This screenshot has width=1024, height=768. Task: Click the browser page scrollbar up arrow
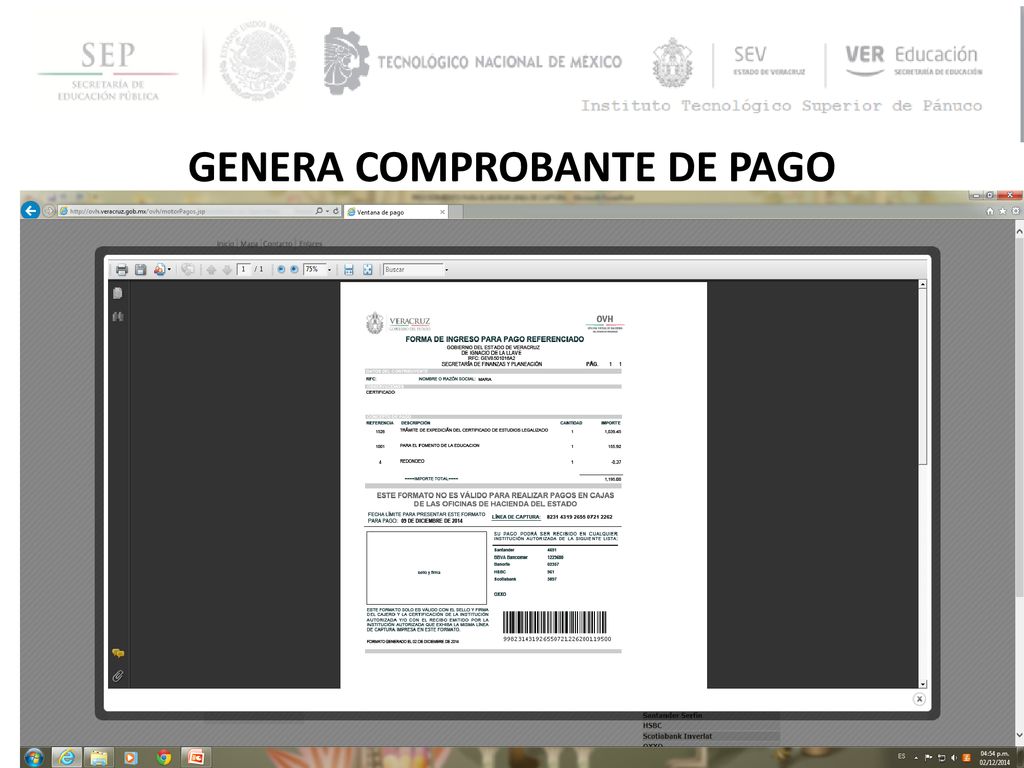pyautogui.click(x=1019, y=231)
